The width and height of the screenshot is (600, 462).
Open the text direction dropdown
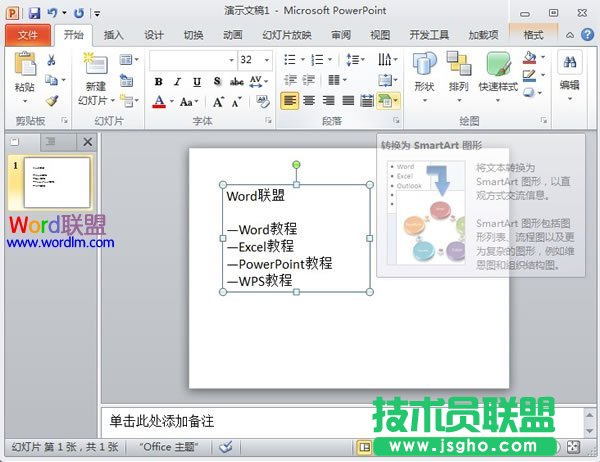coord(388,60)
